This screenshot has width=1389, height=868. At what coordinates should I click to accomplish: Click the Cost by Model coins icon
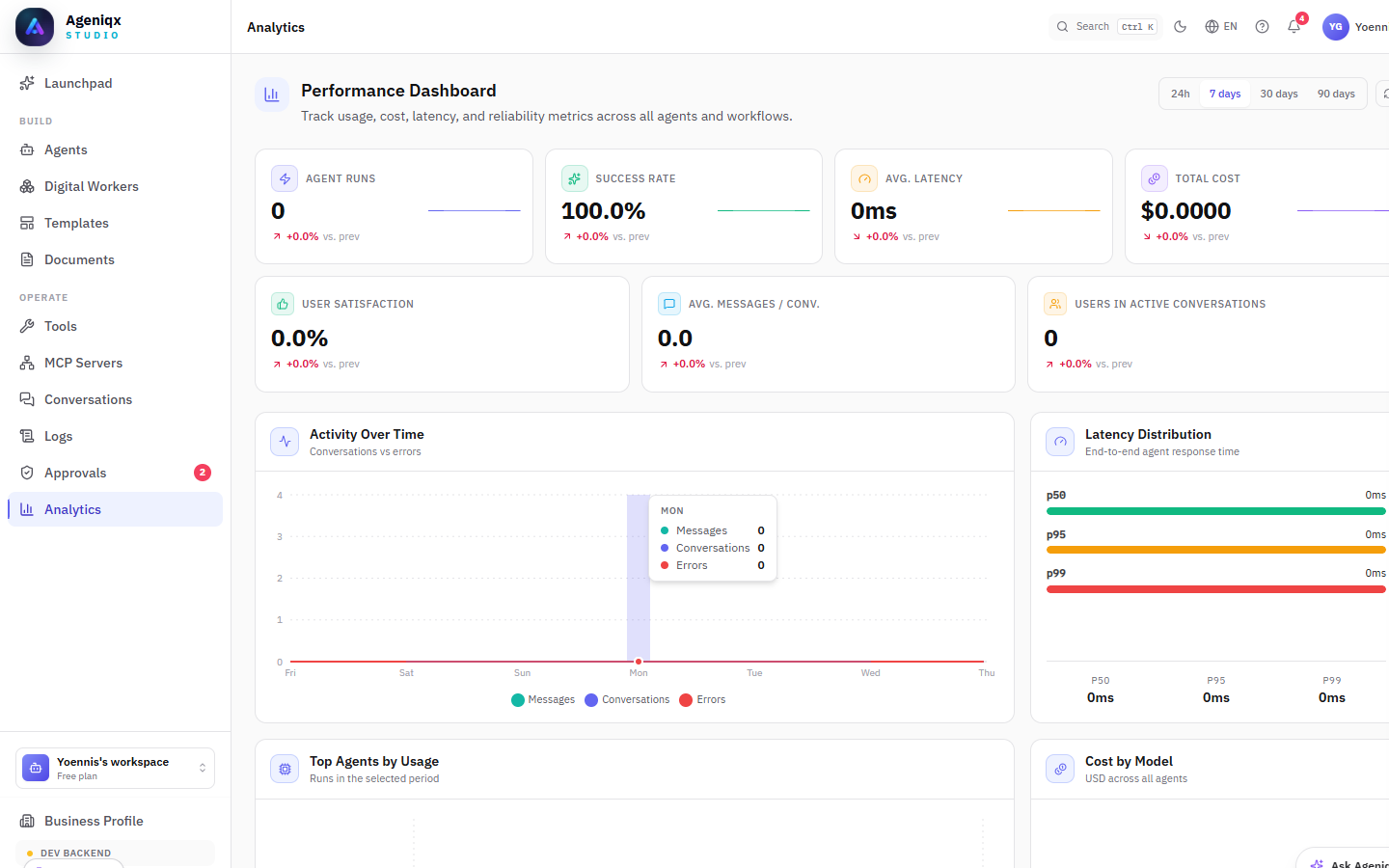coord(1060,769)
